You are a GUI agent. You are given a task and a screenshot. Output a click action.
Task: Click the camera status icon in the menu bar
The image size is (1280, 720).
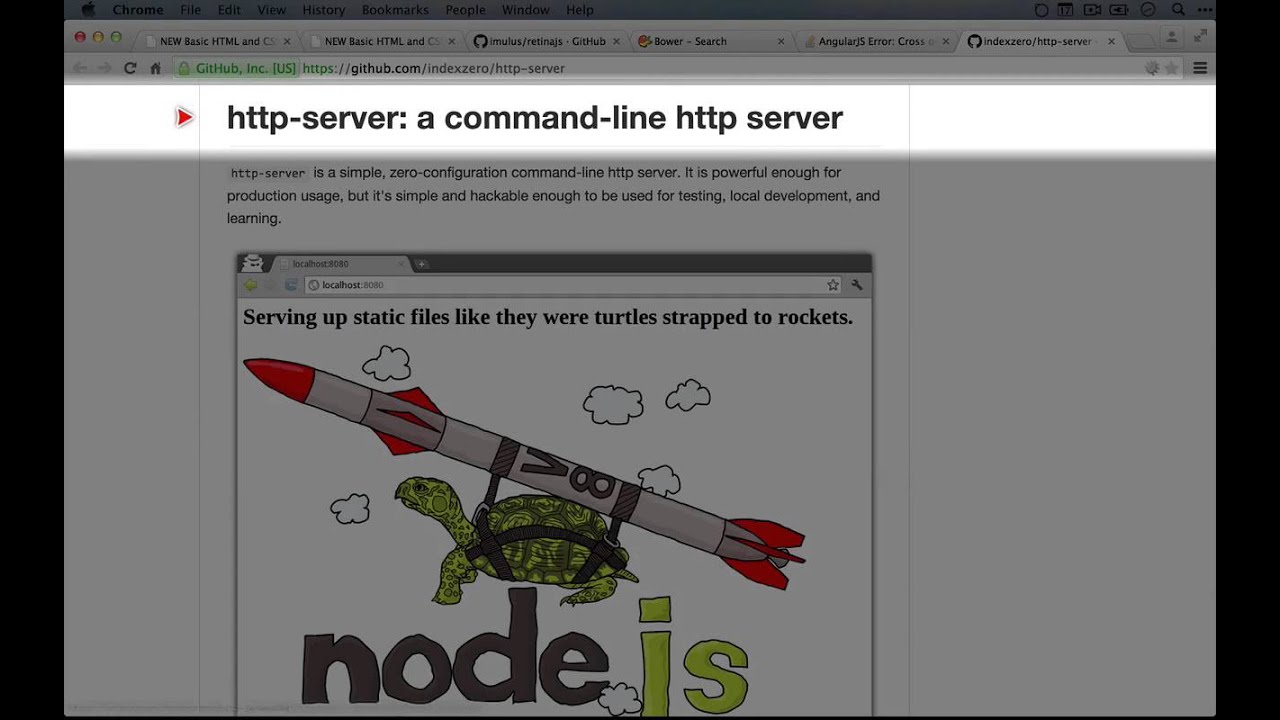(x=1092, y=10)
